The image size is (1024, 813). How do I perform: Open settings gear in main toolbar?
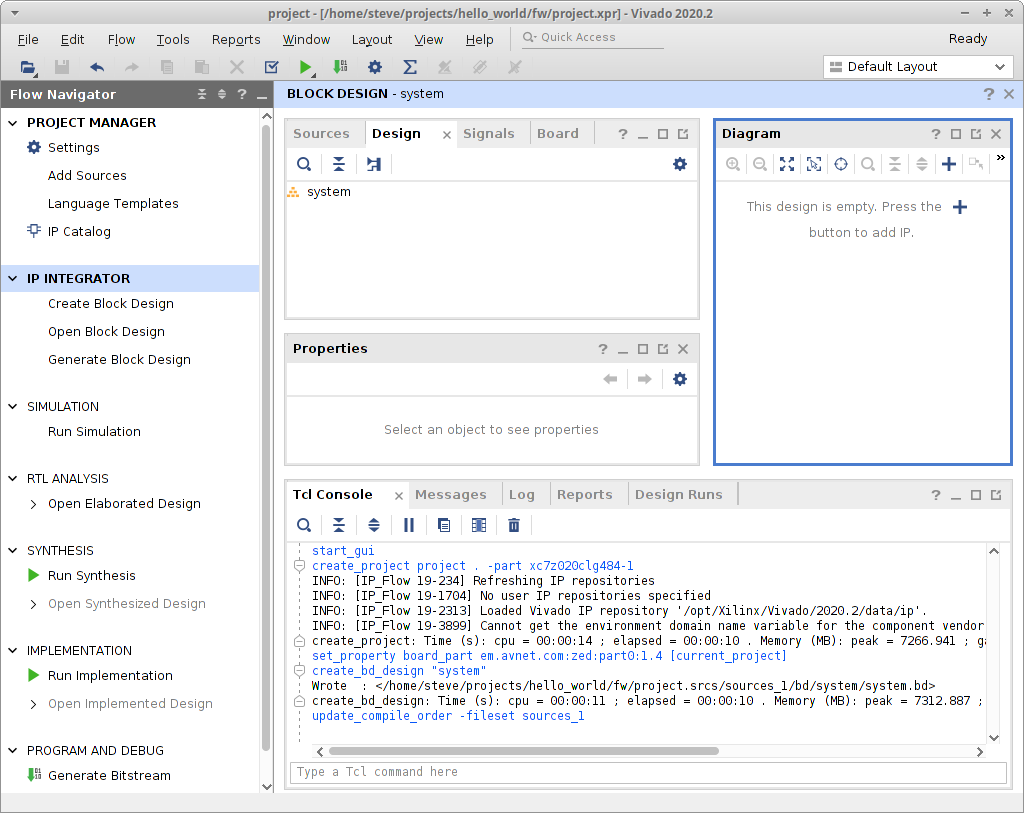[x=375, y=67]
